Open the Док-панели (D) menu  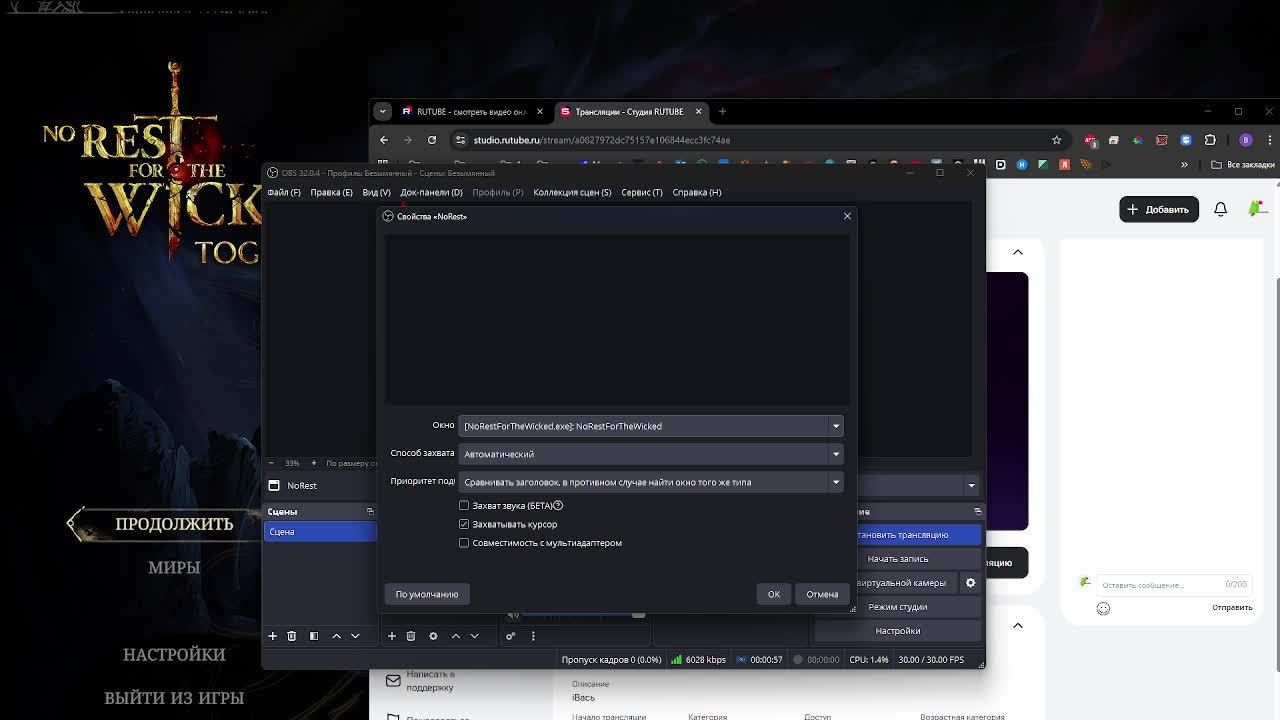click(431, 192)
